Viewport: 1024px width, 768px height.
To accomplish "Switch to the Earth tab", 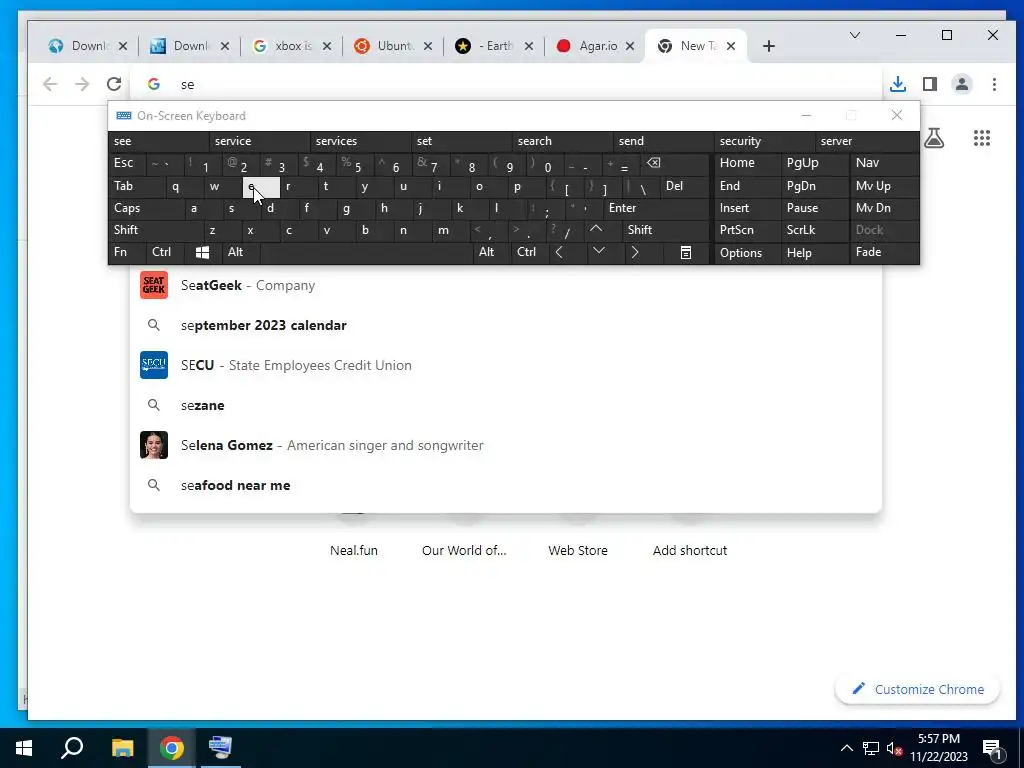I will pyautogui.click(x=495, y=46).
